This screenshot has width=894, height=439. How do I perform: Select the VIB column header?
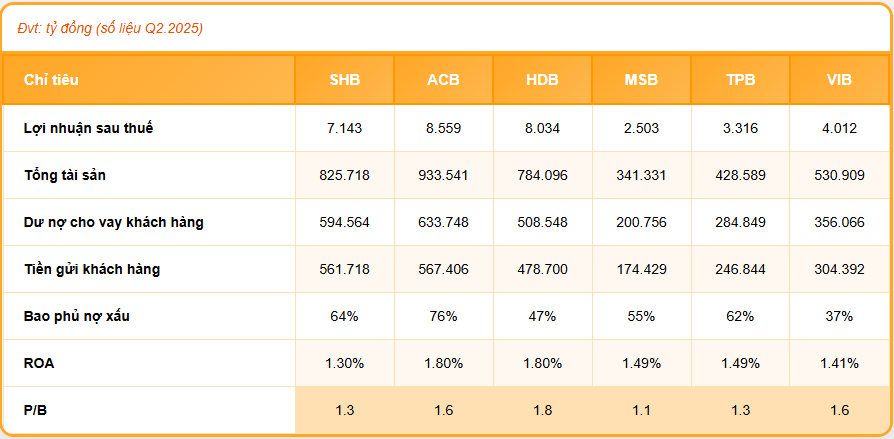[839, 80]
